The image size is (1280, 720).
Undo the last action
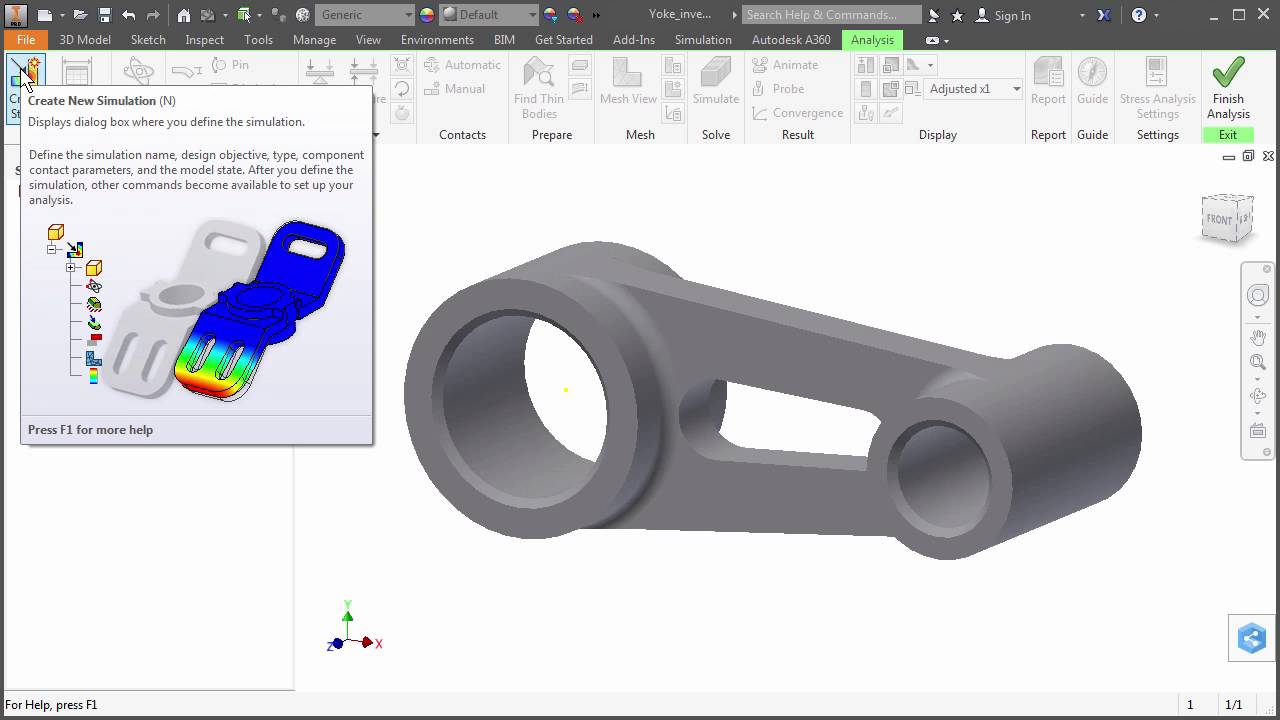tap(128, 15)
